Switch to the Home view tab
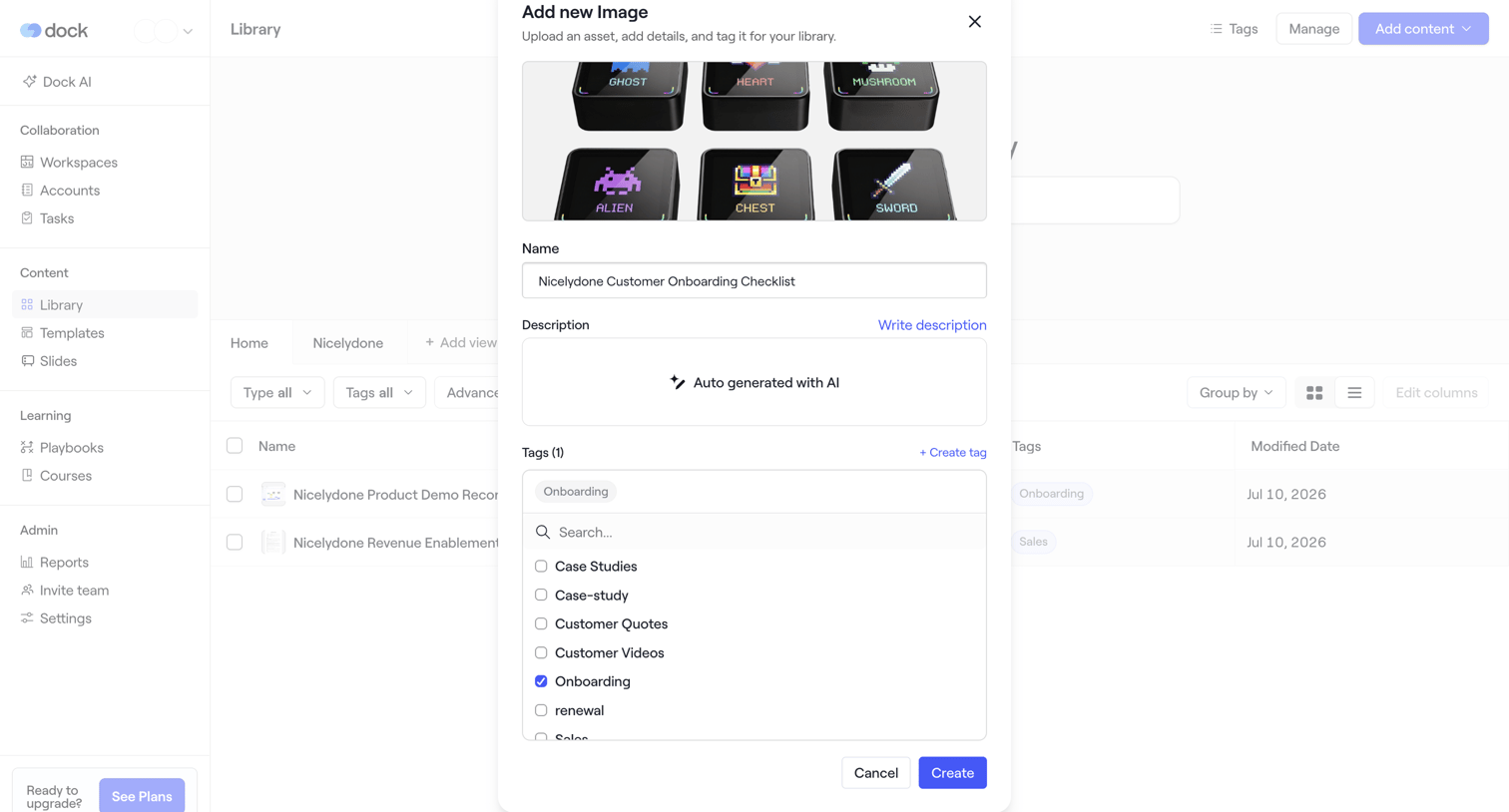The width and height of the screenshot is (1509, 812). click(250, 343)
